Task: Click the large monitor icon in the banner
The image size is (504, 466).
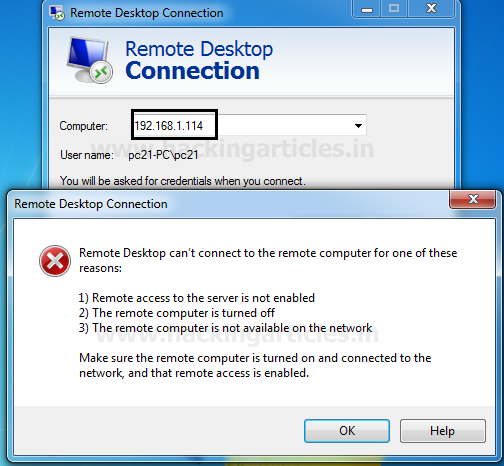Action: (x=89, y=60)
